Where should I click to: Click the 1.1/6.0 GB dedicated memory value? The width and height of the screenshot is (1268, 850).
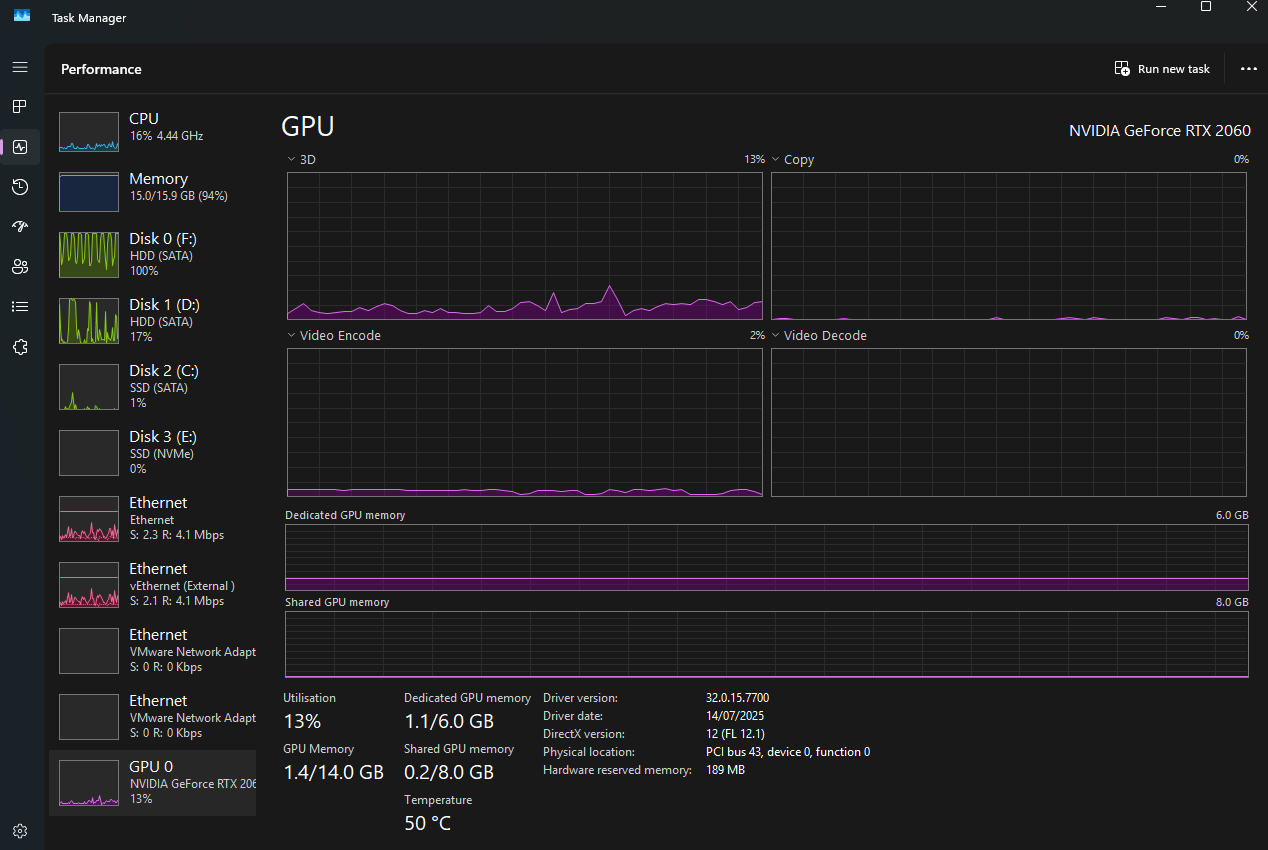point(449,721)
